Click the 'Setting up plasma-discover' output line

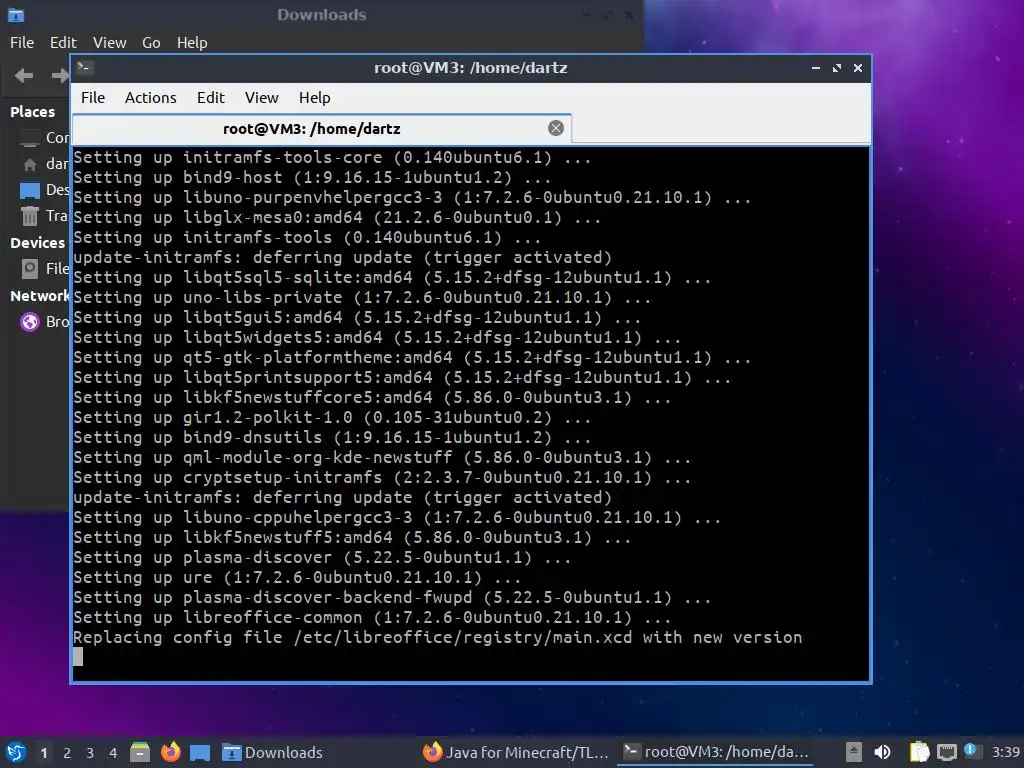point(322,557)
